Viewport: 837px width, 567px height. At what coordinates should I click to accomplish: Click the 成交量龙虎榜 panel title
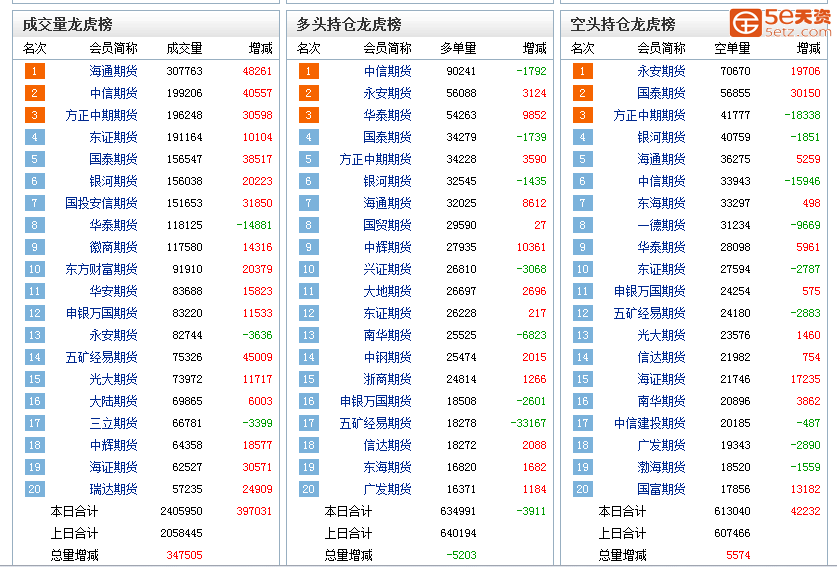[x=67, y=24]
